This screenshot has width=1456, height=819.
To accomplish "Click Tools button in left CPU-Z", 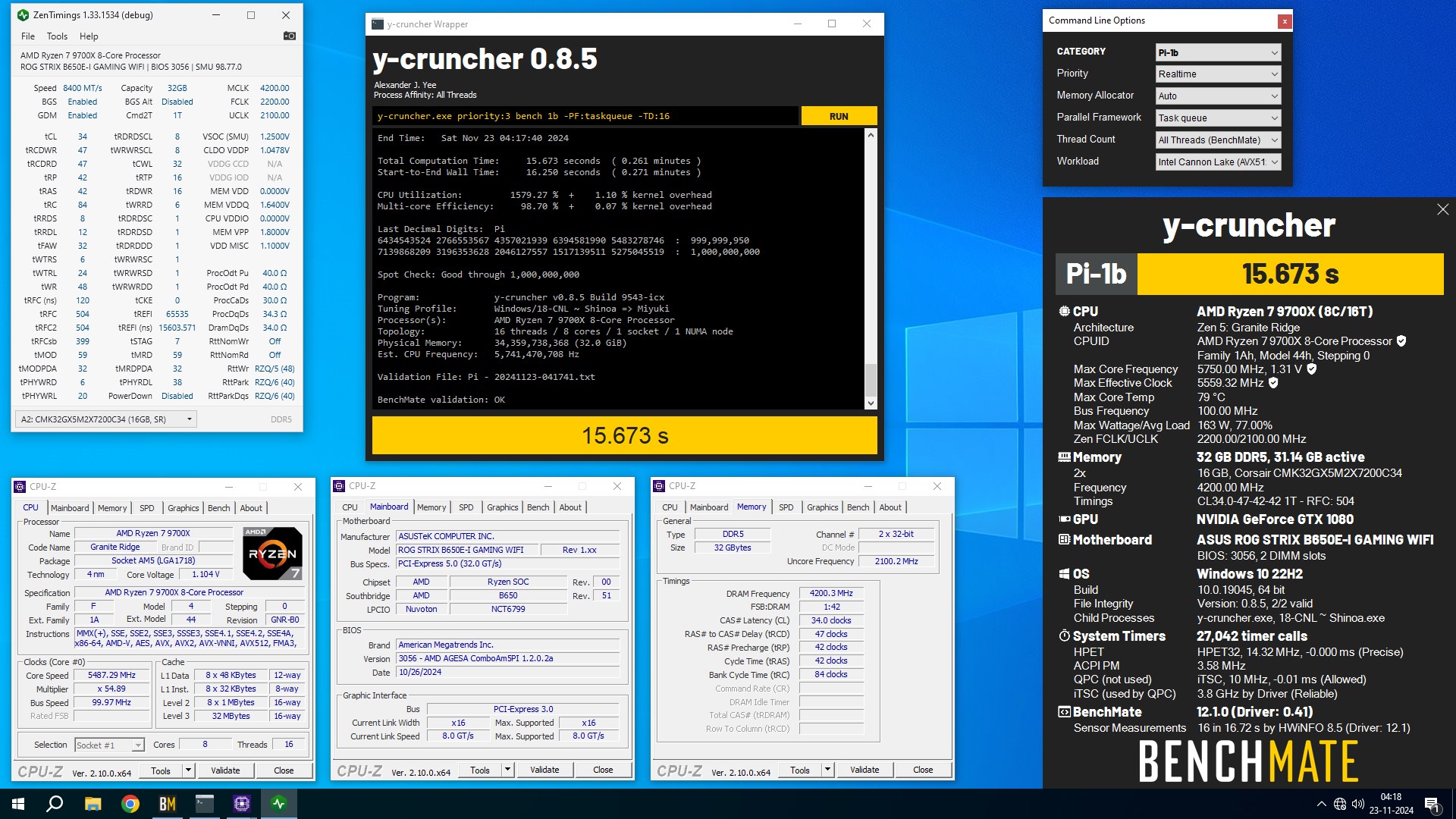I will (x=161, y=770).
